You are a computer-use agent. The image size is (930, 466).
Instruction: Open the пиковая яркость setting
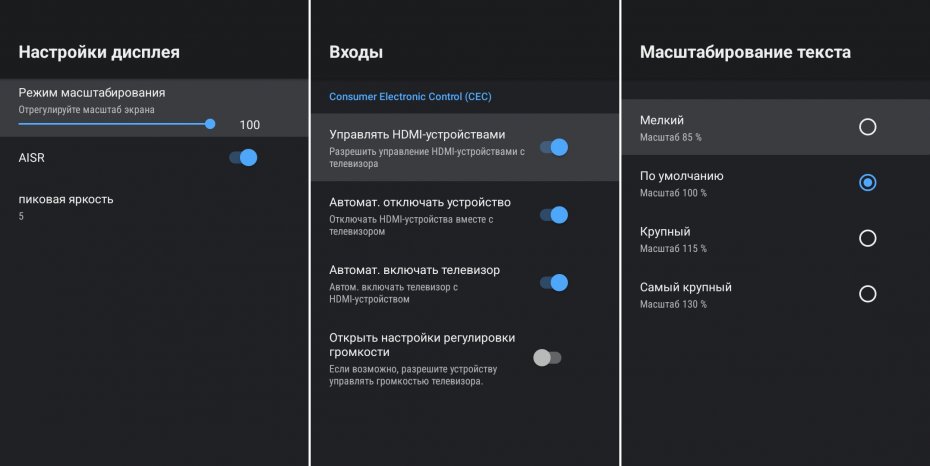click(66, 199)
